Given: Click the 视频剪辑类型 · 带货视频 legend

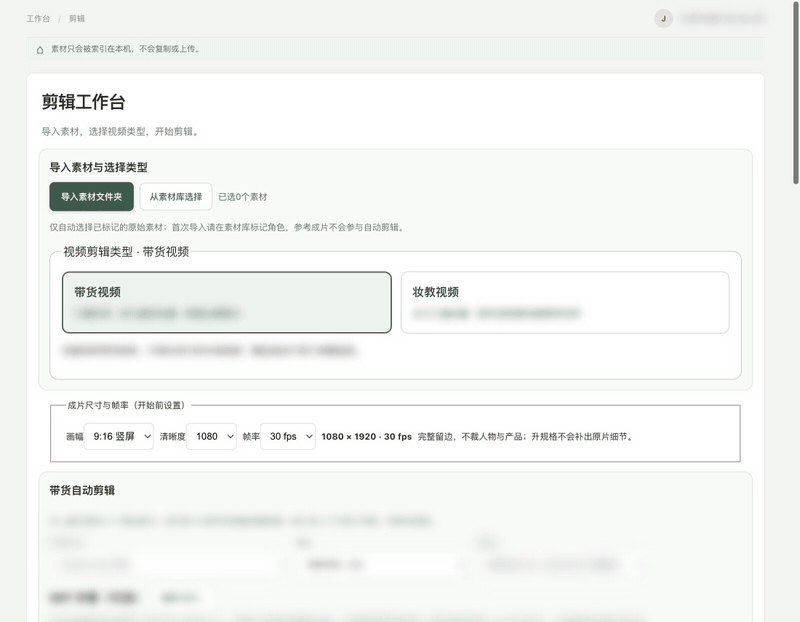Looking at the screenshot, I should point(126,252).
